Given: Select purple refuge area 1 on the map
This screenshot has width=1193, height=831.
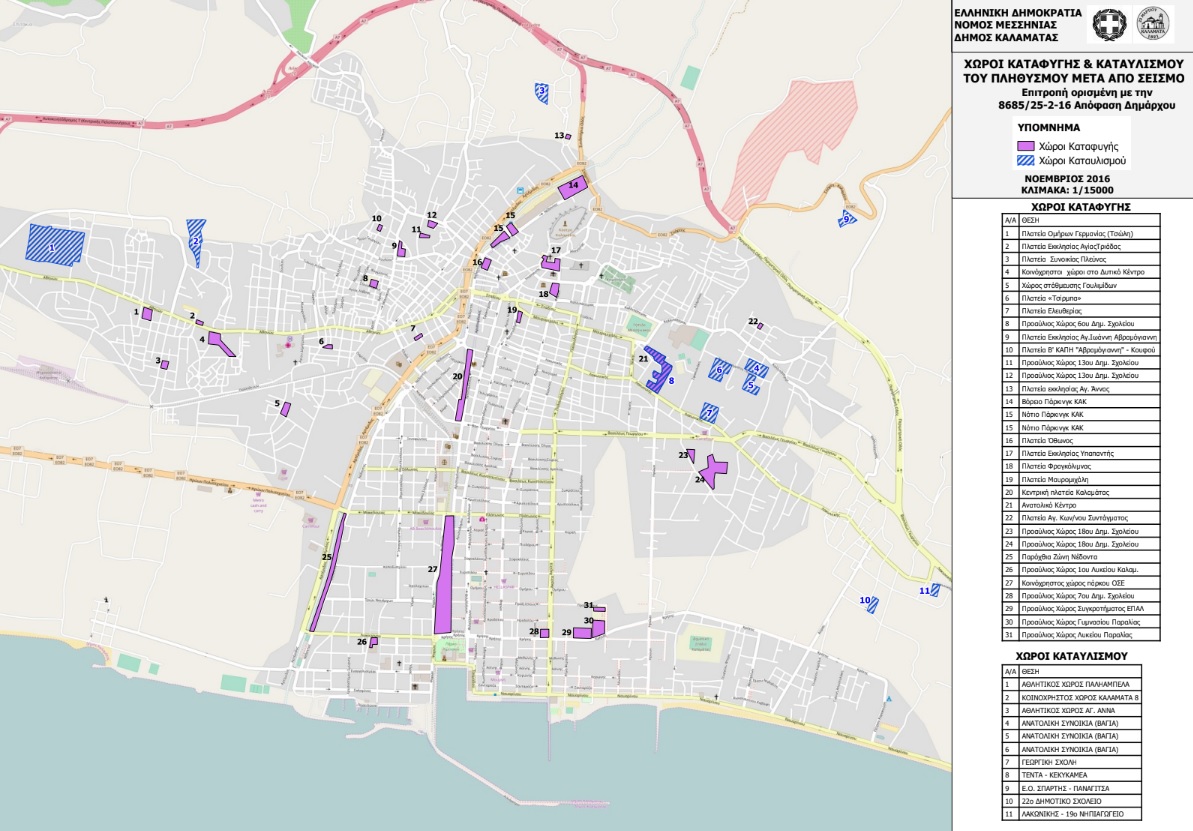Looking at the screenshot, I should [x=148, y=314].
